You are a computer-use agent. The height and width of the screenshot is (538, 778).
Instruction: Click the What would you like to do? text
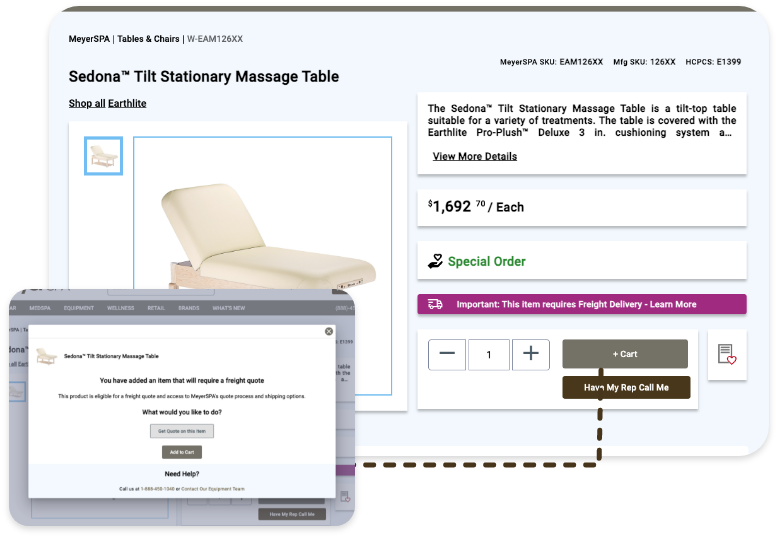(x=182, y=412)
